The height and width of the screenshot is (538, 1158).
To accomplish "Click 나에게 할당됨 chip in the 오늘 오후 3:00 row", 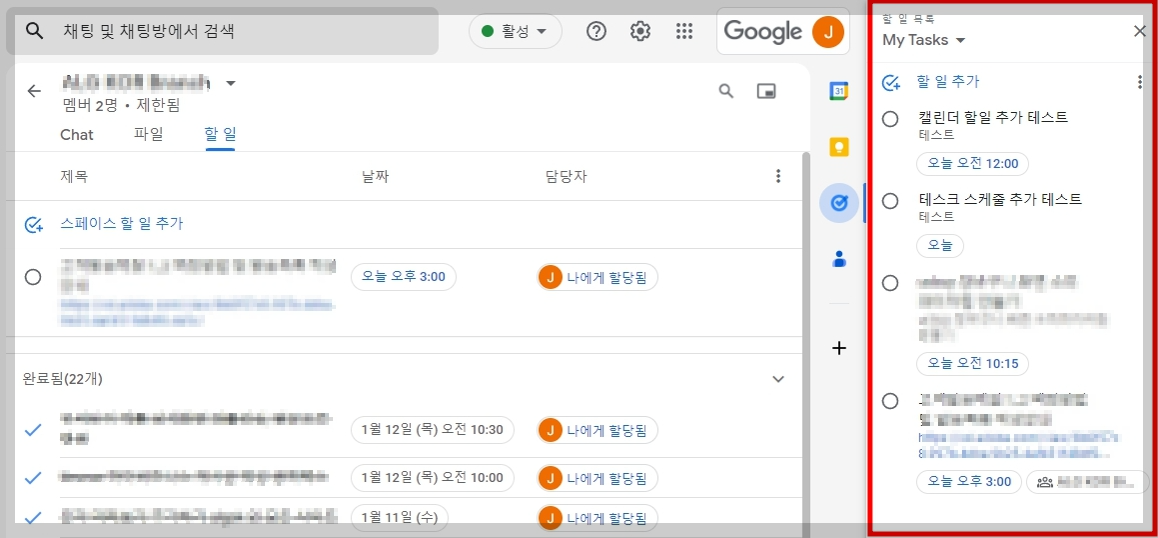I will (597, 277).
